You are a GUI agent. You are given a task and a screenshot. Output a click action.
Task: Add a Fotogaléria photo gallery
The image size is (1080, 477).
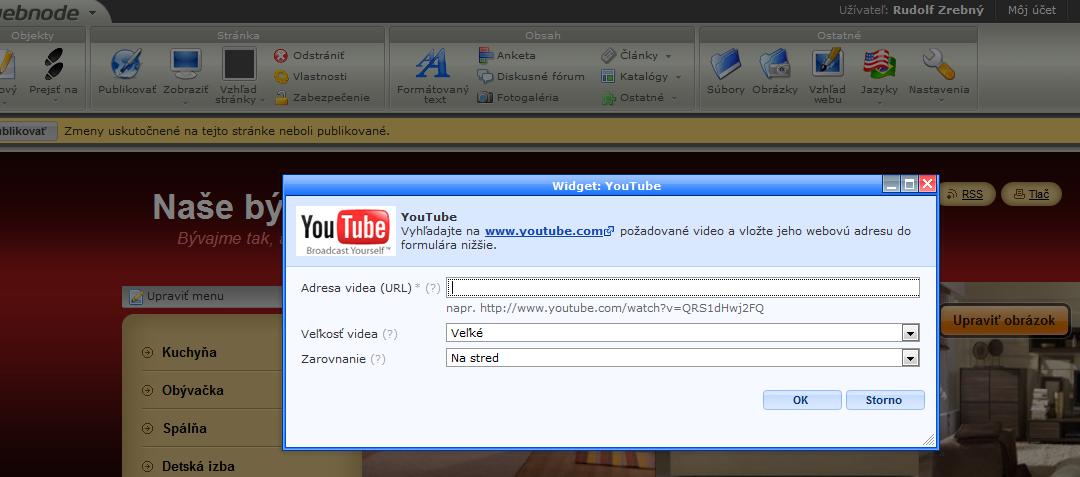tap(519, 98)
